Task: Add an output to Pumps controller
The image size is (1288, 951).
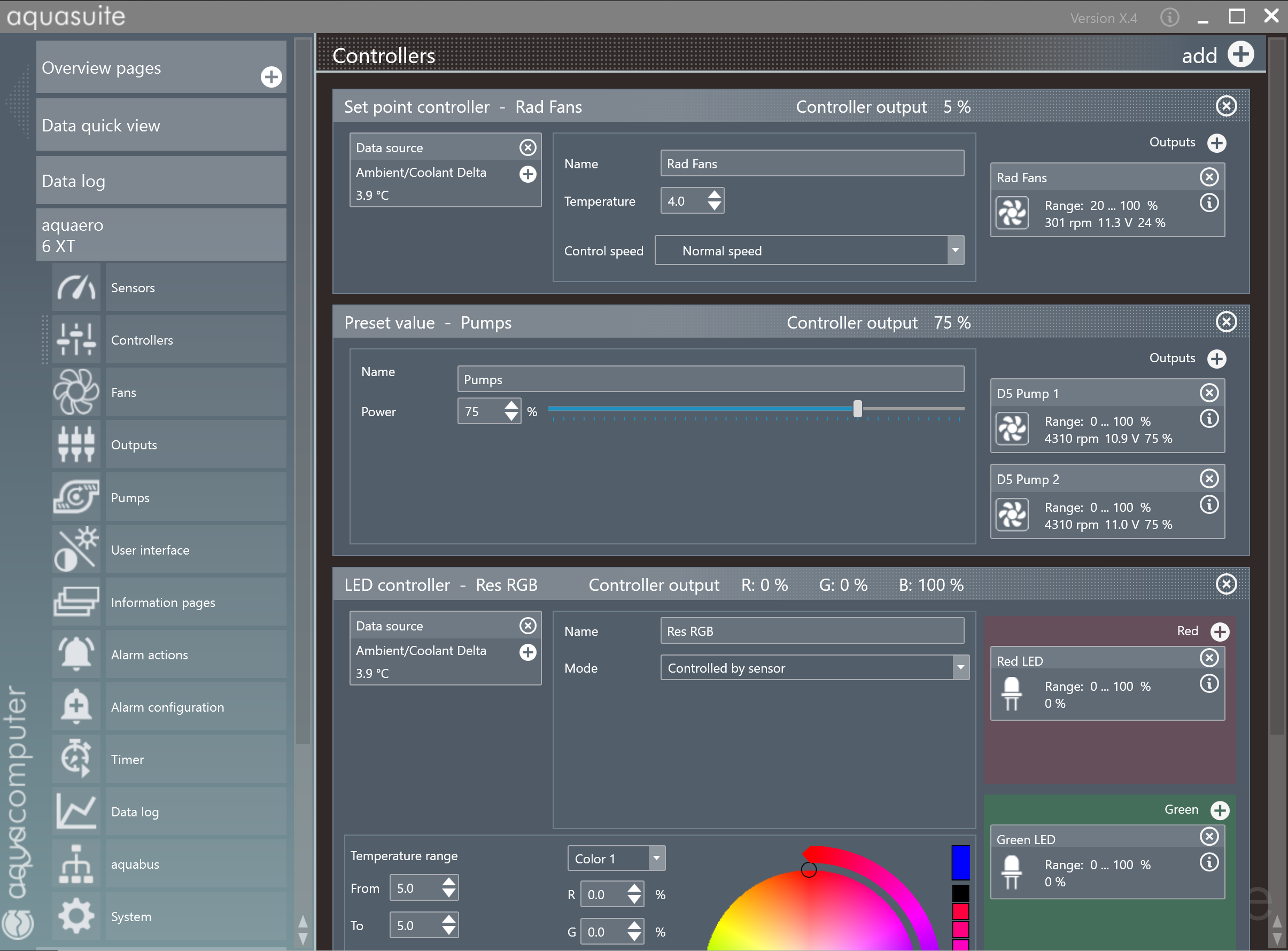Action: pos(1216,358)
